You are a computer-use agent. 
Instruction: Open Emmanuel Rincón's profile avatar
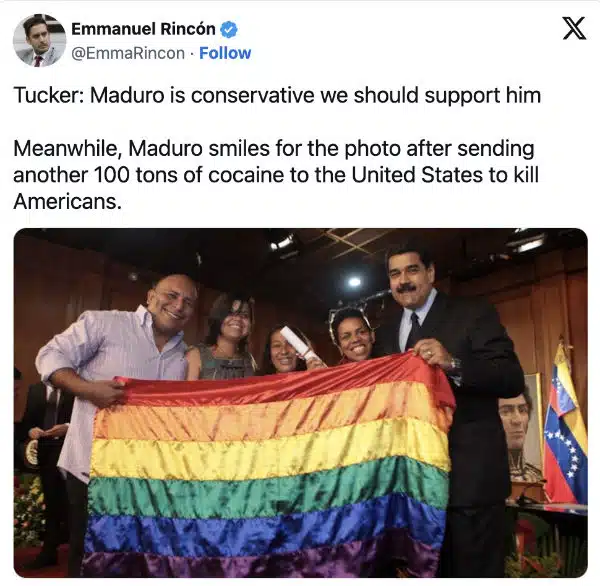click(39, 41)
